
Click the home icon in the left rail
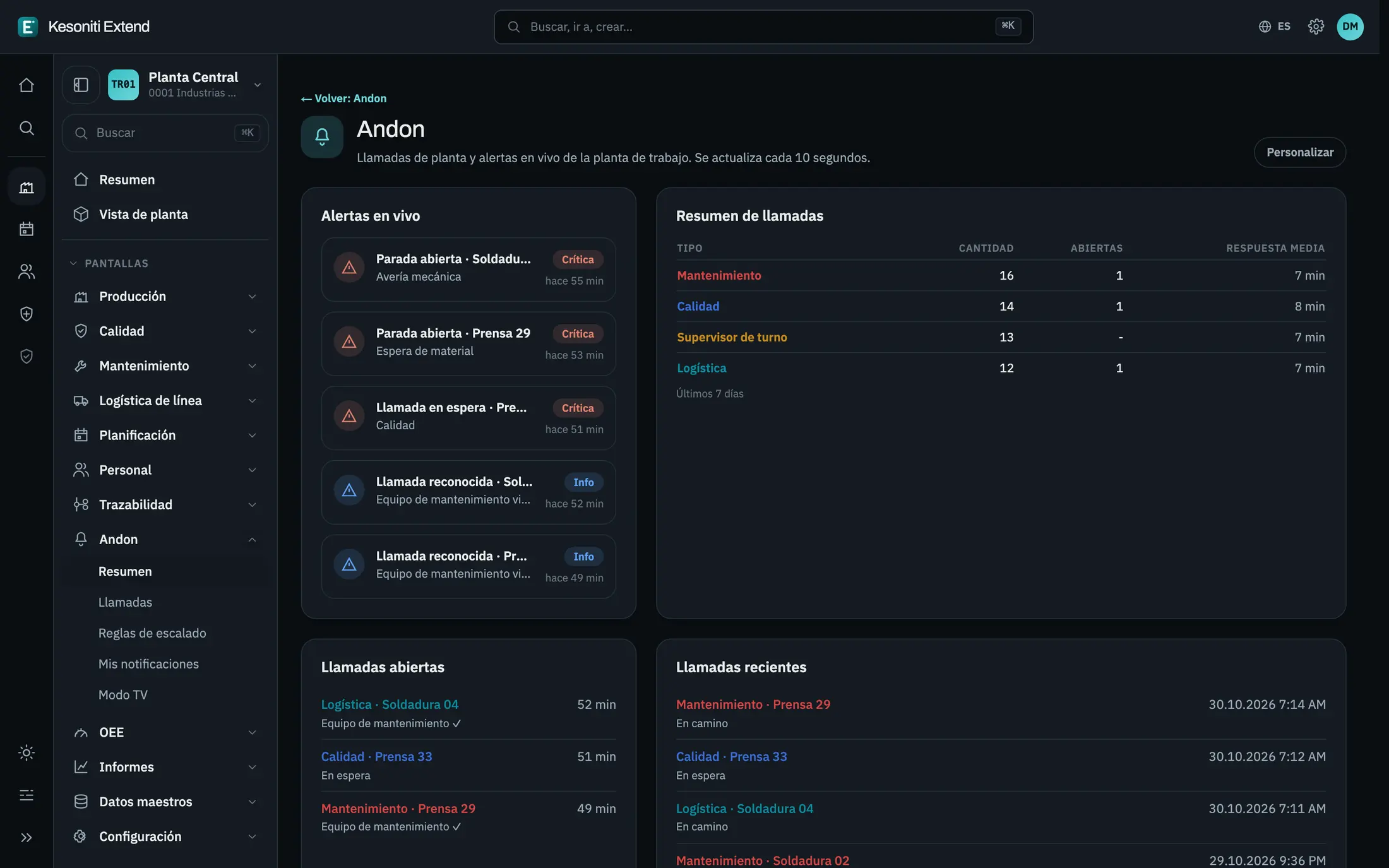27,85
